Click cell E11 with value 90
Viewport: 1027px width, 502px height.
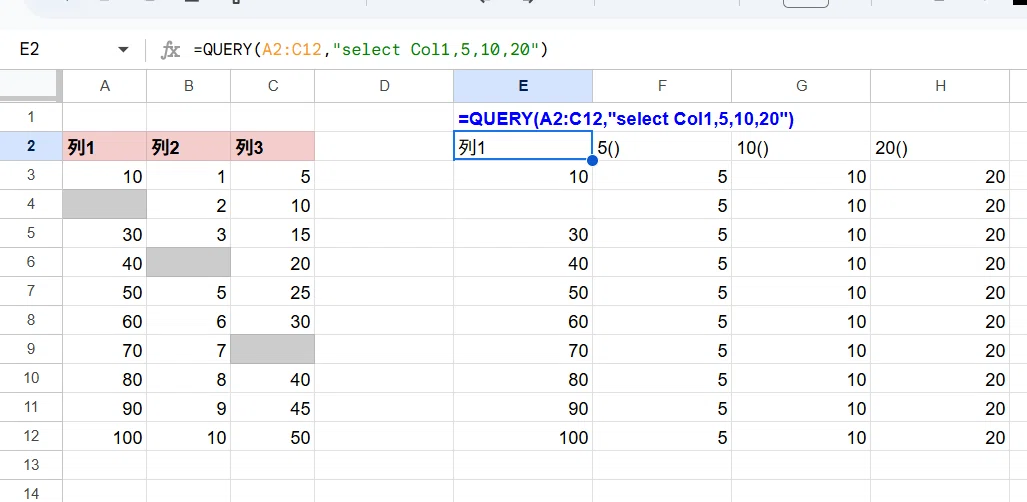tap(523, 407)
